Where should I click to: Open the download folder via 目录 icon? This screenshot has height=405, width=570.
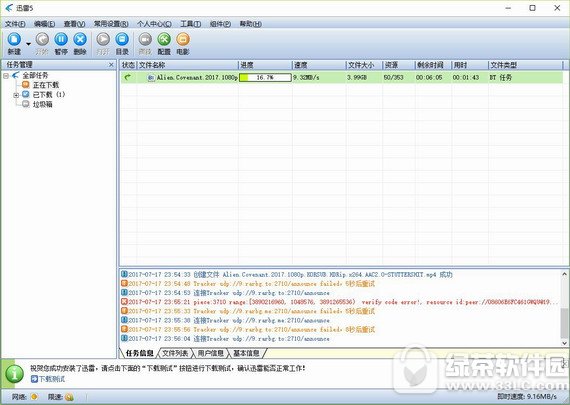point(122,39)
